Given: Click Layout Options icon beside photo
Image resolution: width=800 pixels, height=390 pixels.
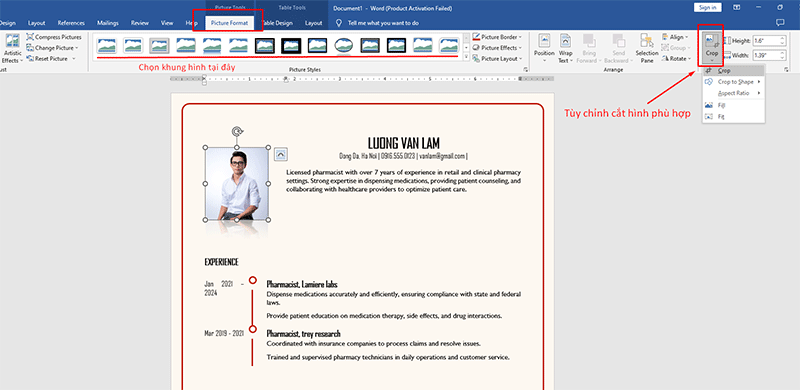Looking at the screenshot, I should click(281, 154).
